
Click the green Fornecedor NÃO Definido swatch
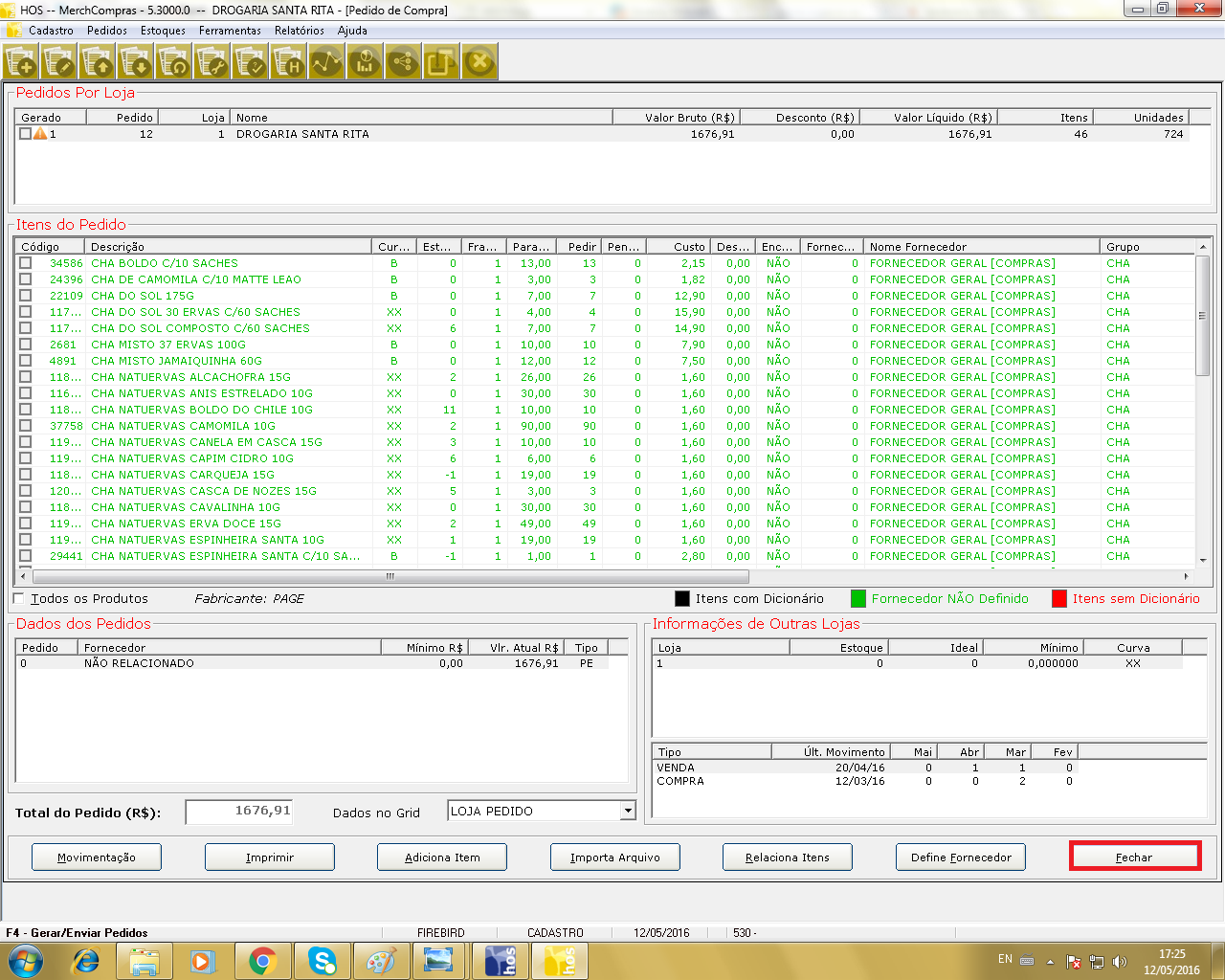(857, 599)
